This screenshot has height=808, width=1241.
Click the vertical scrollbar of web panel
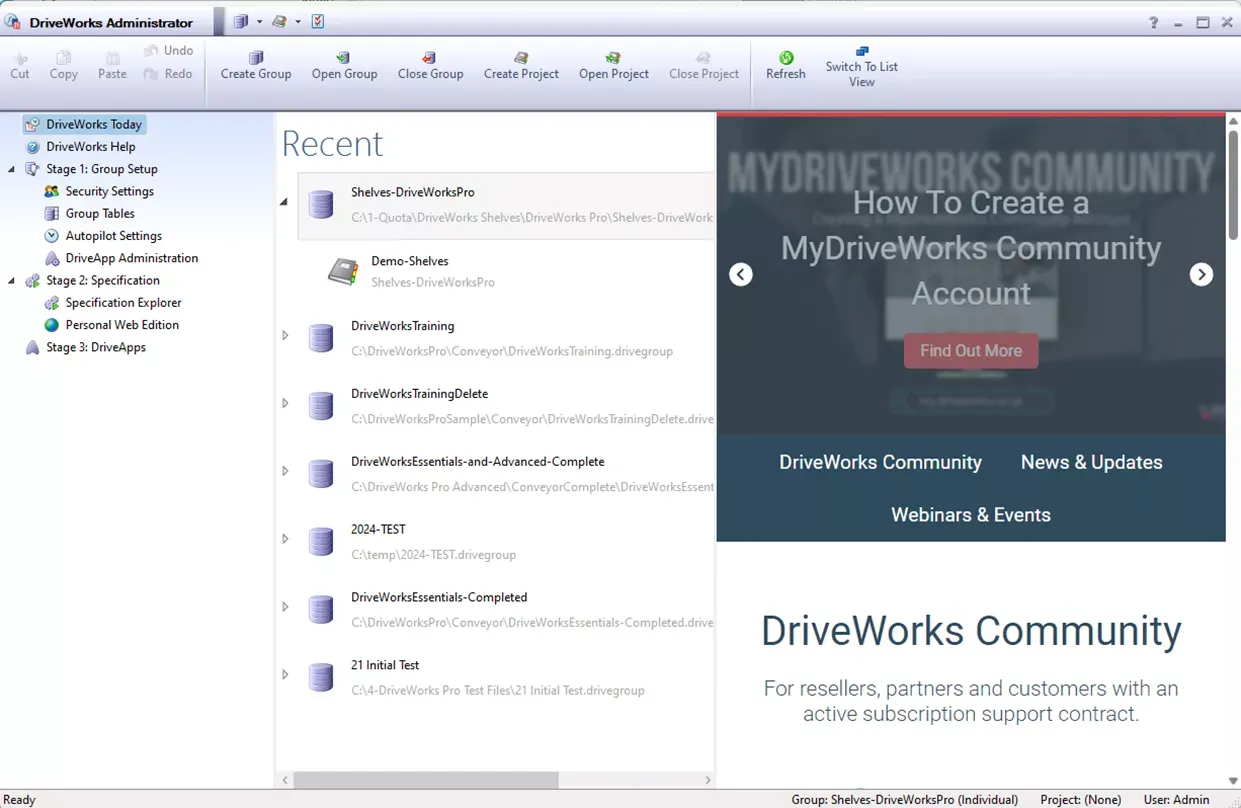1233,185
